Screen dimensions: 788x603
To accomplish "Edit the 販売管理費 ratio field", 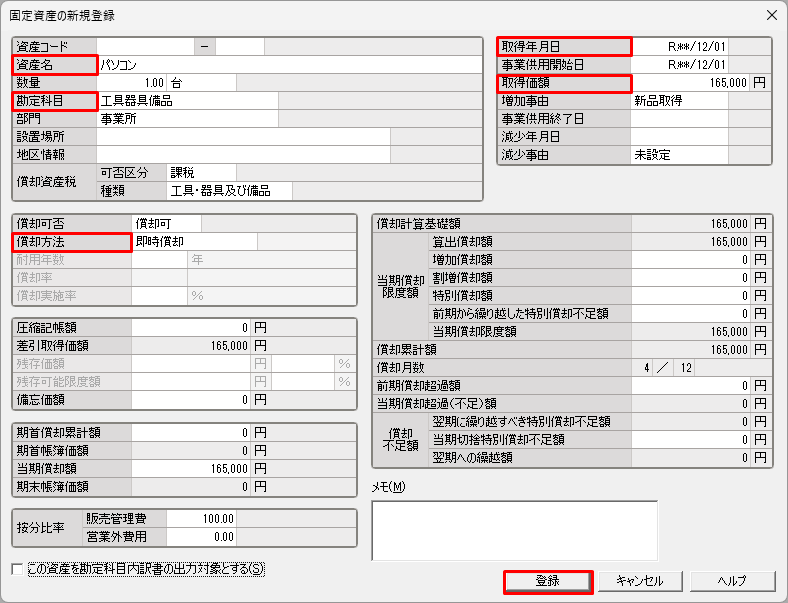I will pos(201,518).
